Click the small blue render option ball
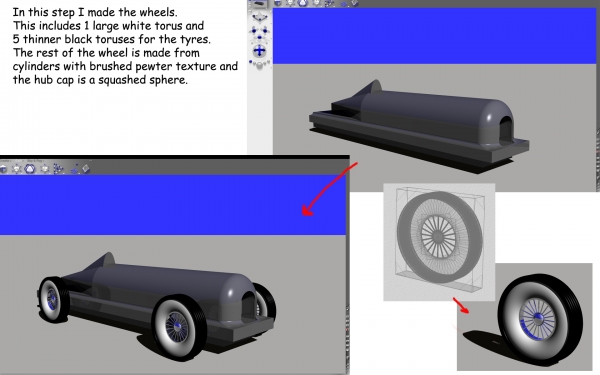 pos(250,62)
